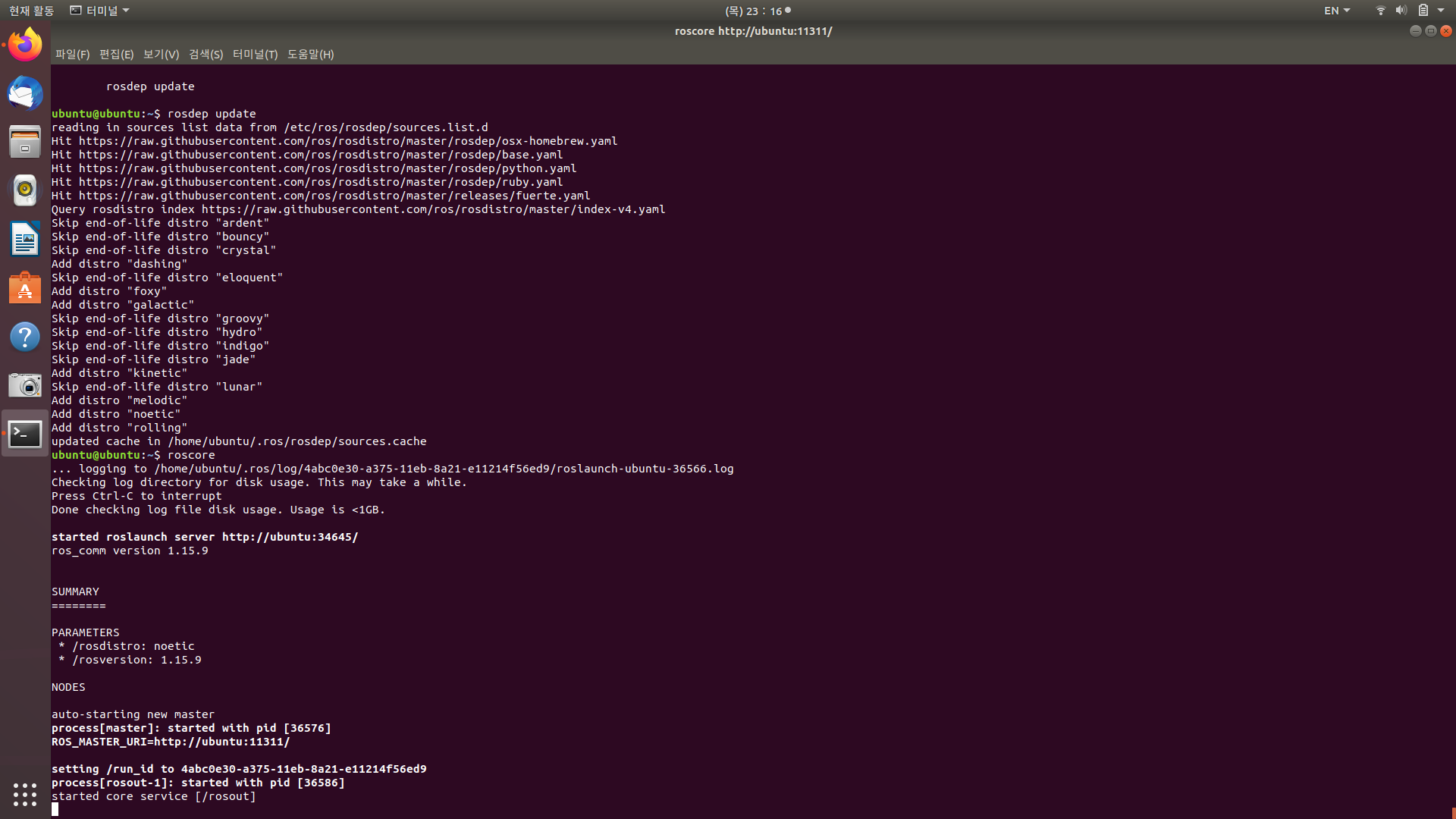Click the 'updated cache in' sources.cache line
Screen dimensions: 1456x819
[239, 441]
